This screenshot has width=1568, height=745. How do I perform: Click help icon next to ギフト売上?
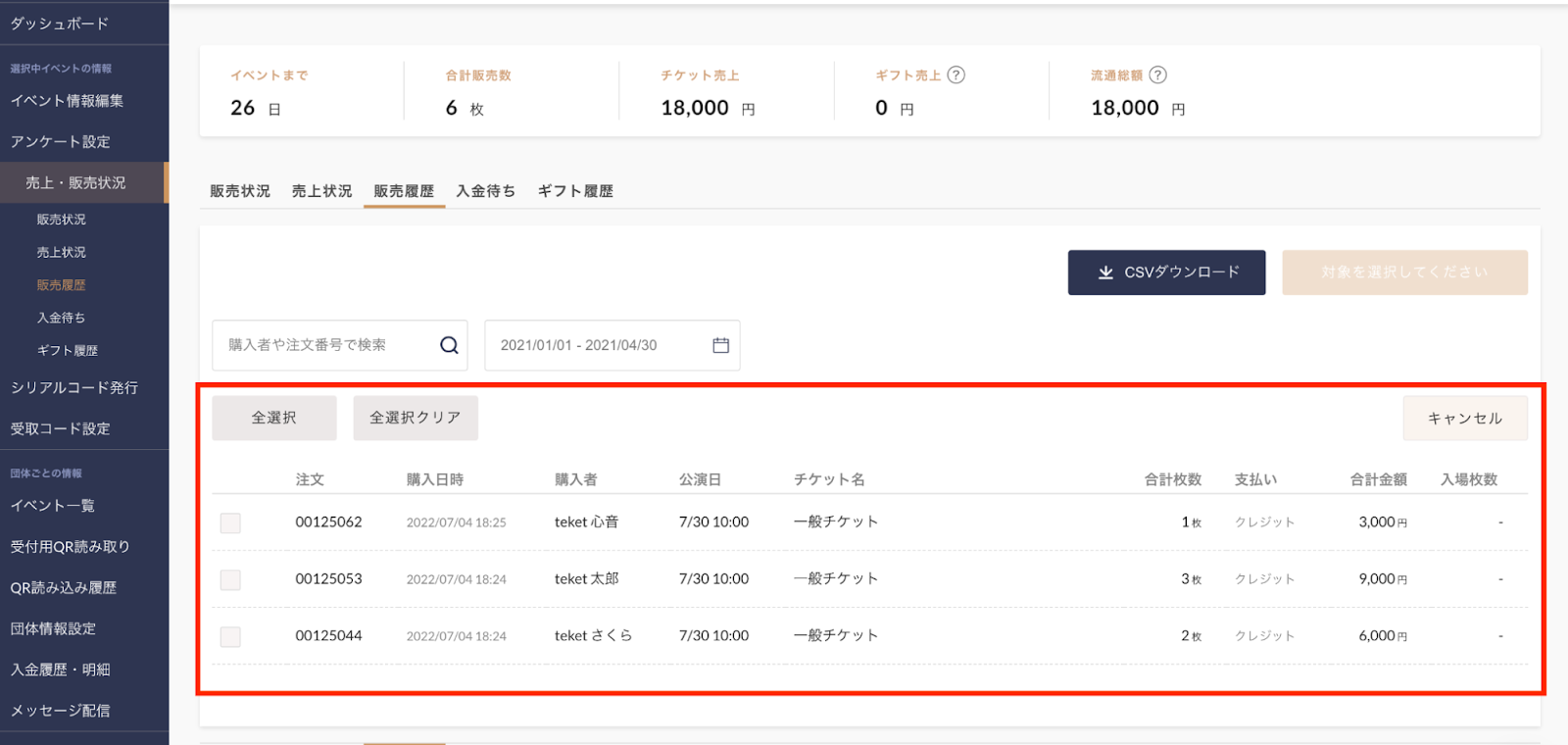coord(956,75)
